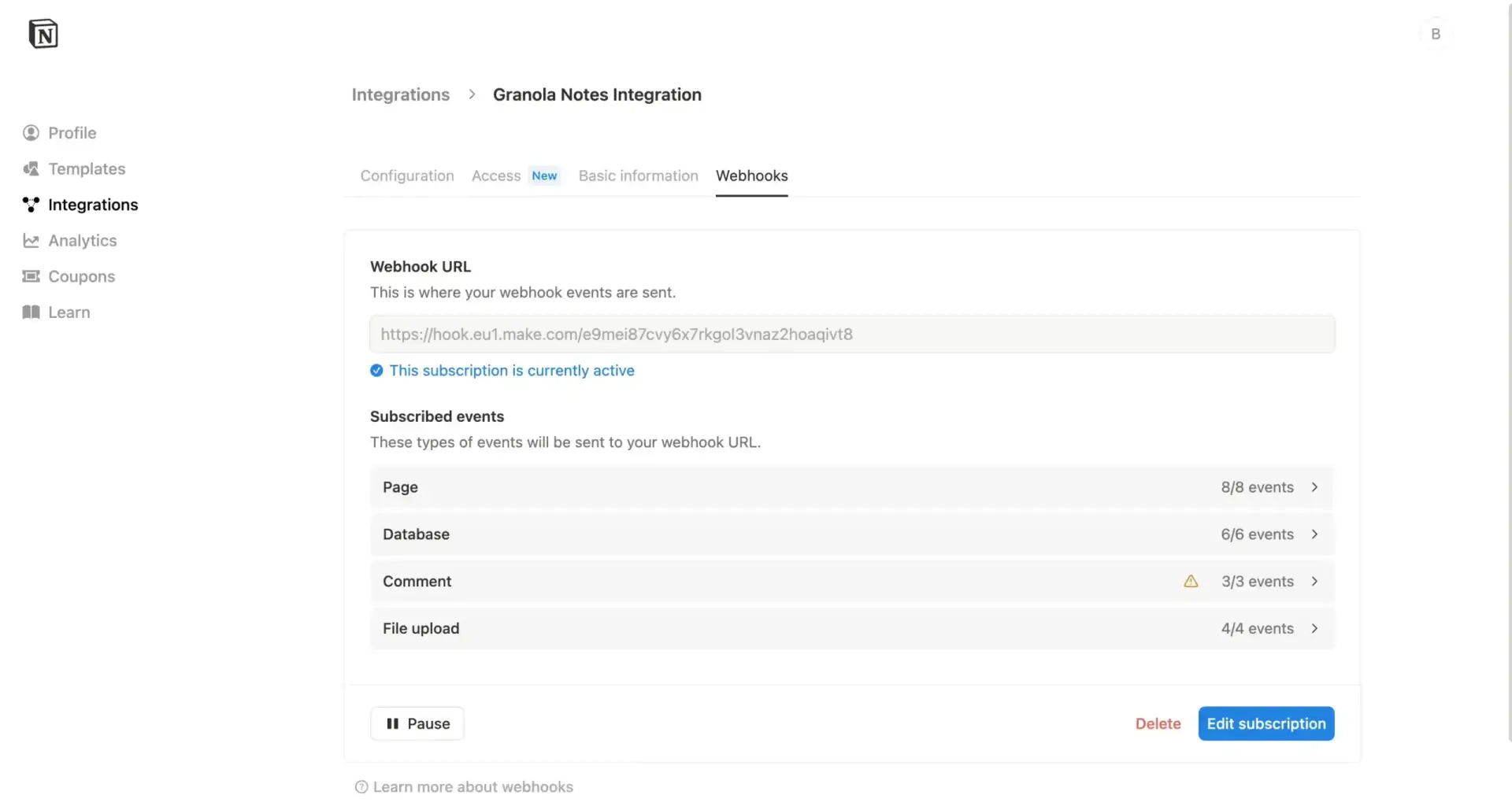Open the user avatar B menu
This screenshot has width=1512, height=806.
click(x=1436, y=34)
